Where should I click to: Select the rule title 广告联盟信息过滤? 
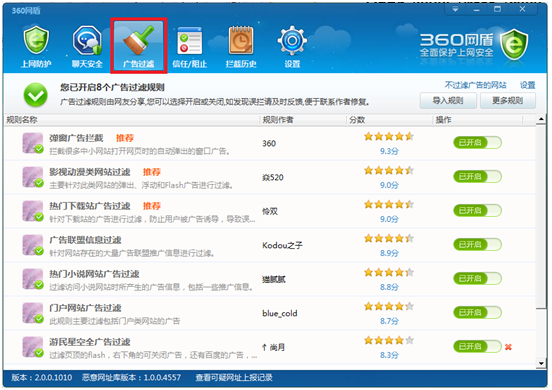pos(85,240)
